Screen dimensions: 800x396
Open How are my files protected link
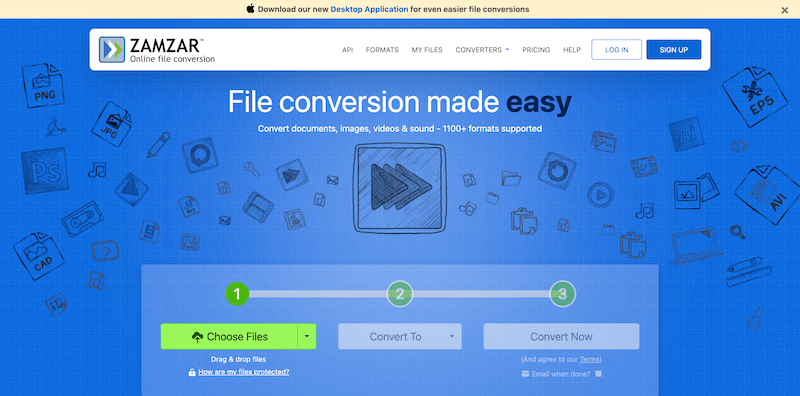(x=244, y=372)
